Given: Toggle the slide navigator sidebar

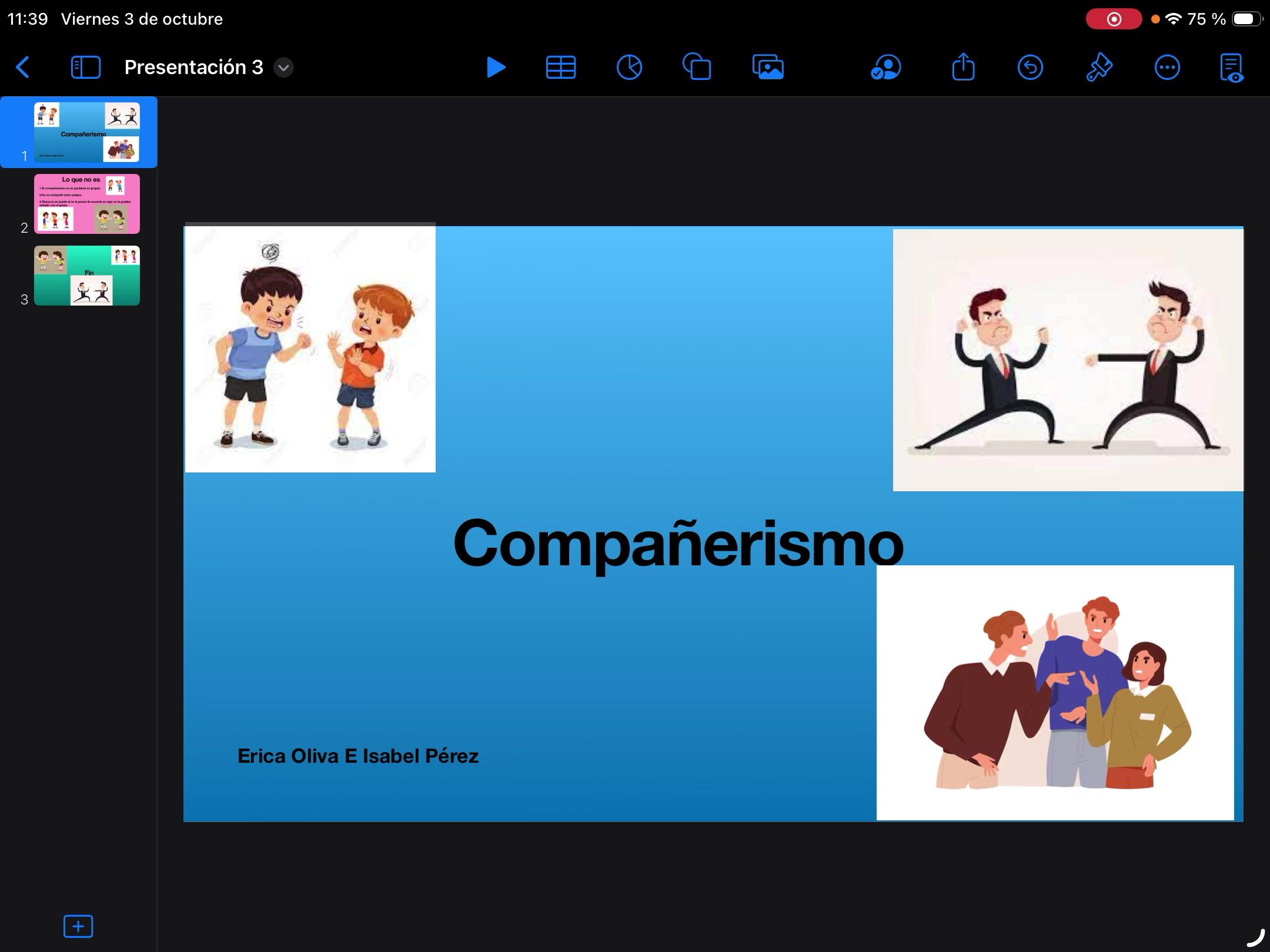Looking at the screenshot, I should coord(86,68).
